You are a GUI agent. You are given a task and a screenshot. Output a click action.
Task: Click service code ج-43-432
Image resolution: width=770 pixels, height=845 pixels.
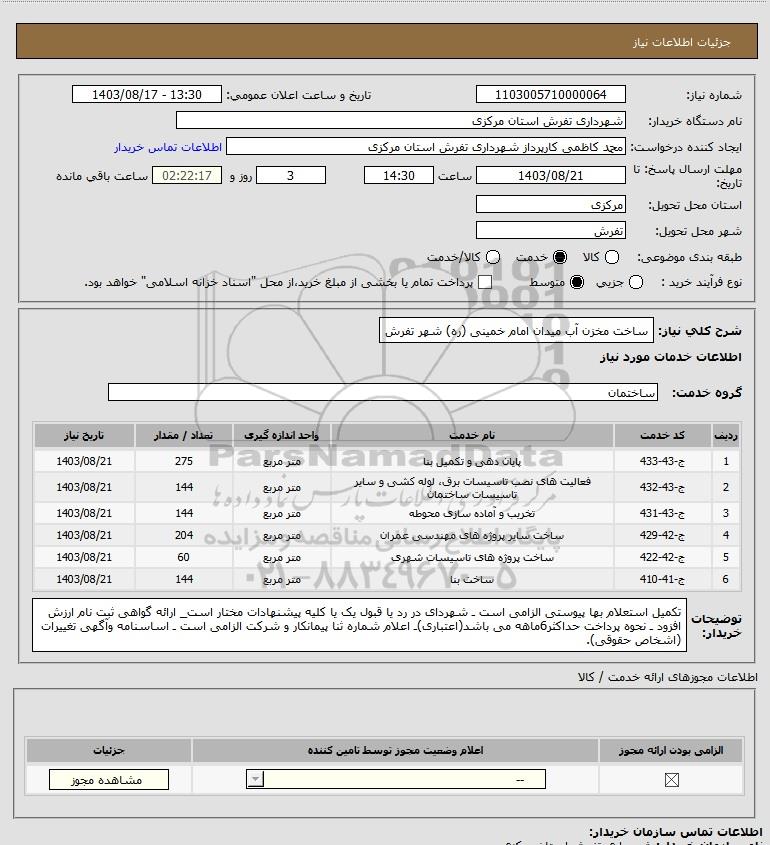tap(662, 487)
